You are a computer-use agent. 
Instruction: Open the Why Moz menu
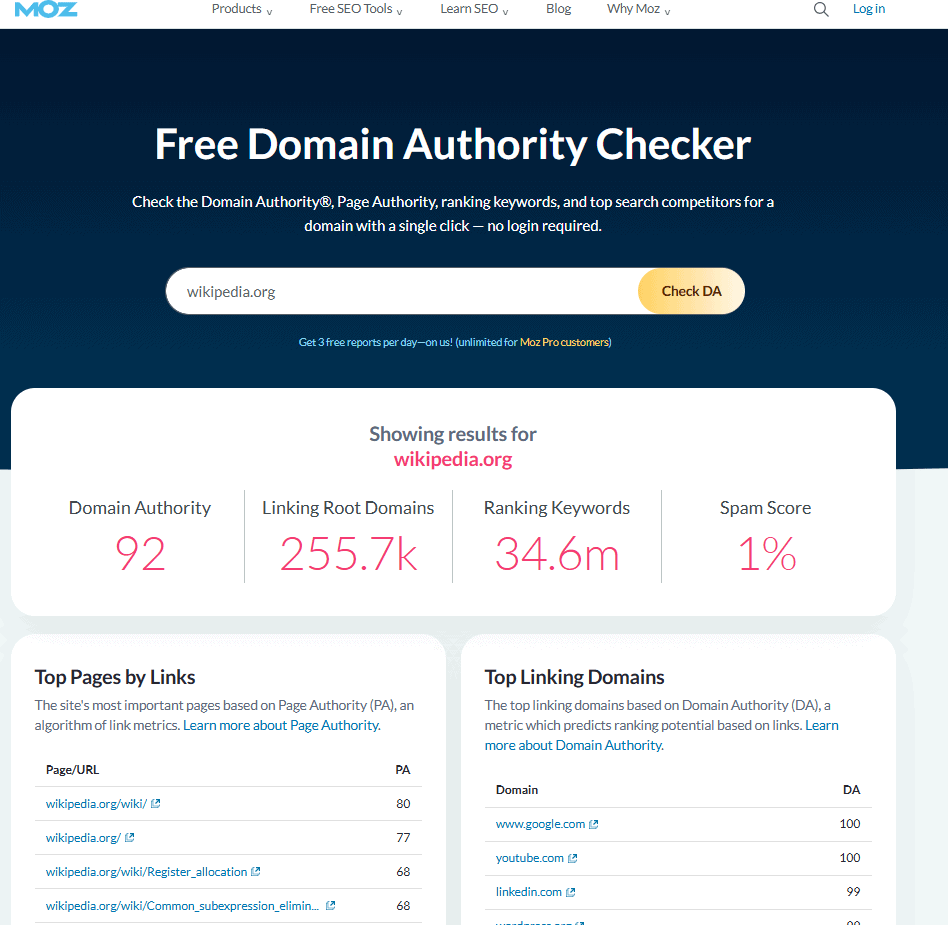point(633,9)
